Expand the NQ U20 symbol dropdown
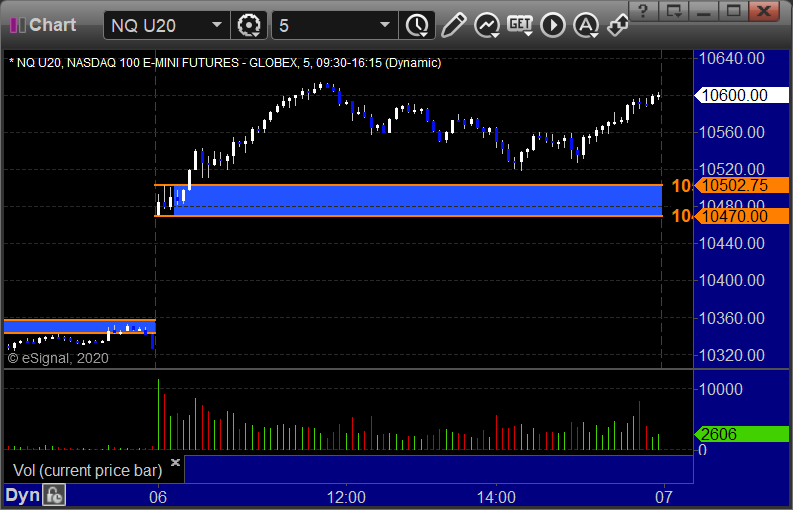Image resolution: width=793 pixels, height=510 pixels. [x=217, y=25]
